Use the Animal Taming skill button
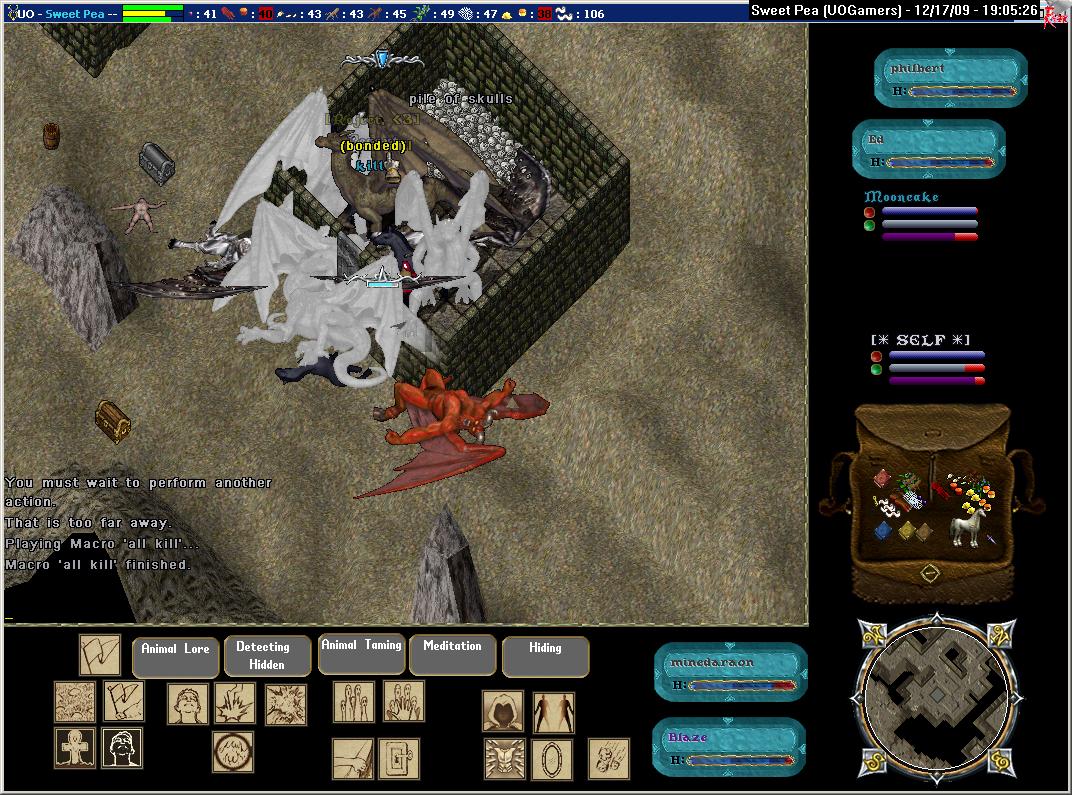This screenshot has height=795, width=1072. 361,654
